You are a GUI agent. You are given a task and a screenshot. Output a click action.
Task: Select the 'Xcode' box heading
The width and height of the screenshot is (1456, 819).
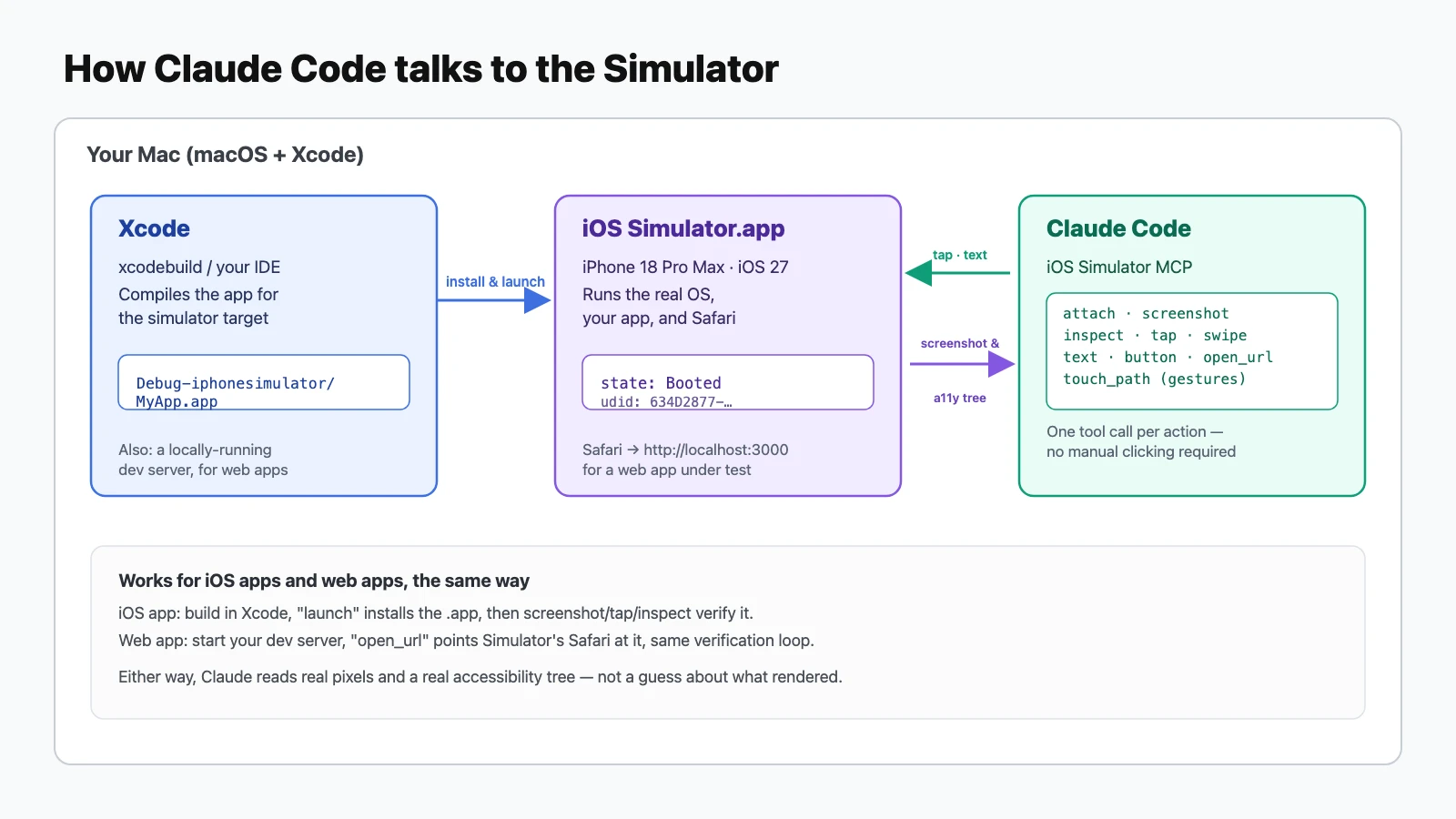pos(154,228)
